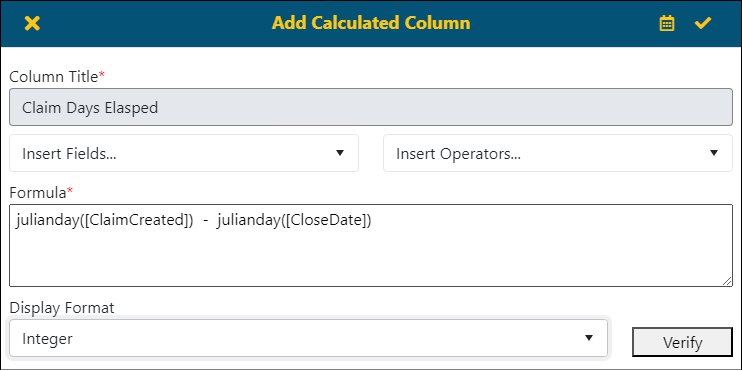Open the calendar icon in header
This screenshot has height=370, width=742.
point(667,23)
